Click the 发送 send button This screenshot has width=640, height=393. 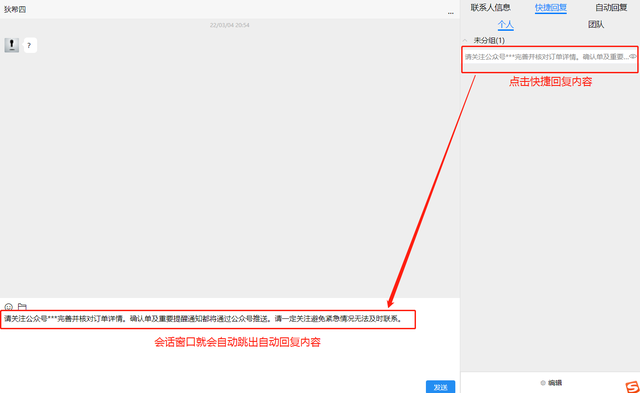(x=440, y=387)
